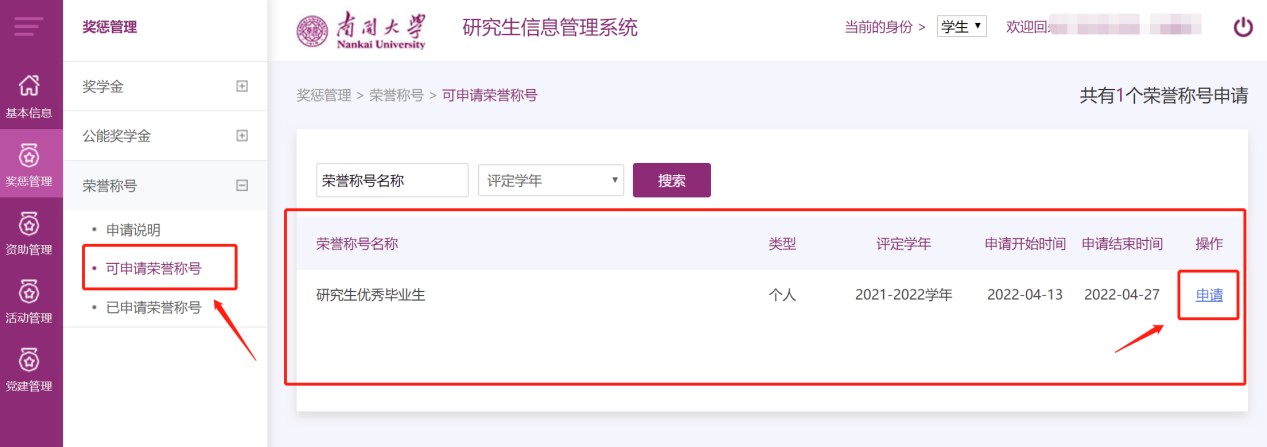Open 已申请荣誉称号 submenu item

coord(153,307)
